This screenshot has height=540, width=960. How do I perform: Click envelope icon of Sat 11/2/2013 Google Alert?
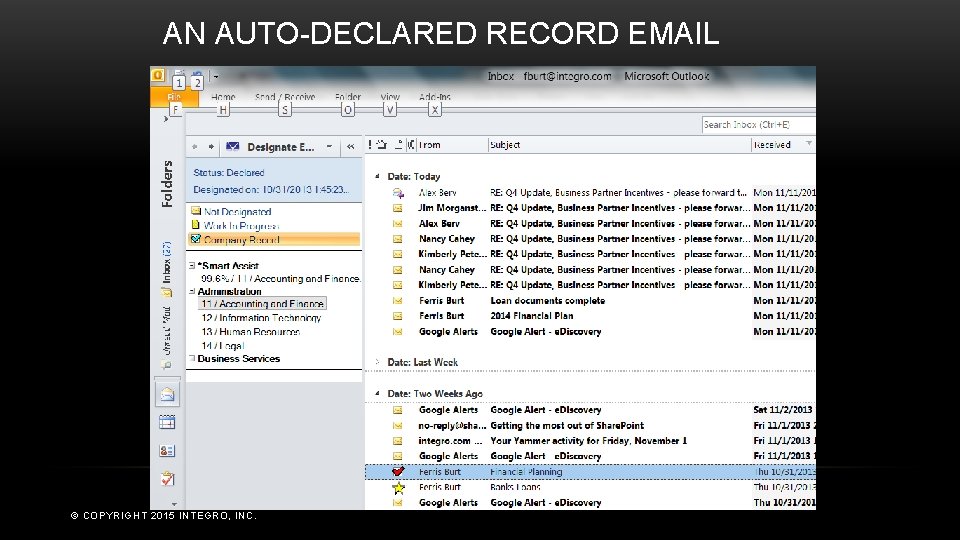[x=398, y=410]
